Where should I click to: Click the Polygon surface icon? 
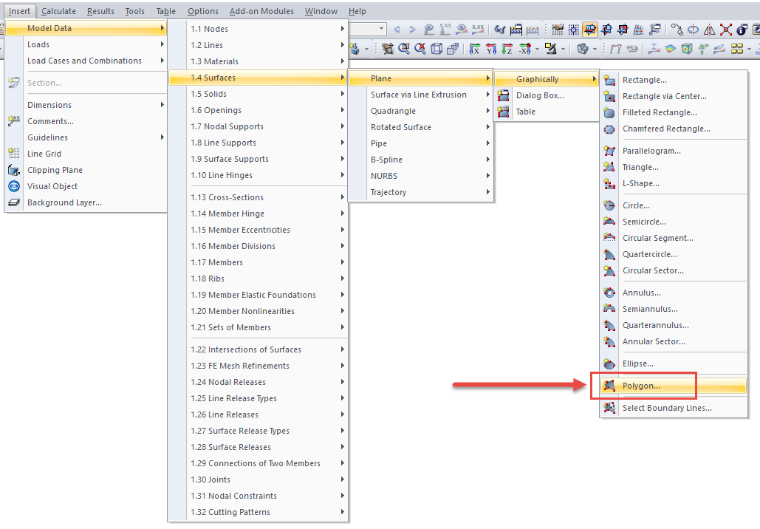[609, 386]
